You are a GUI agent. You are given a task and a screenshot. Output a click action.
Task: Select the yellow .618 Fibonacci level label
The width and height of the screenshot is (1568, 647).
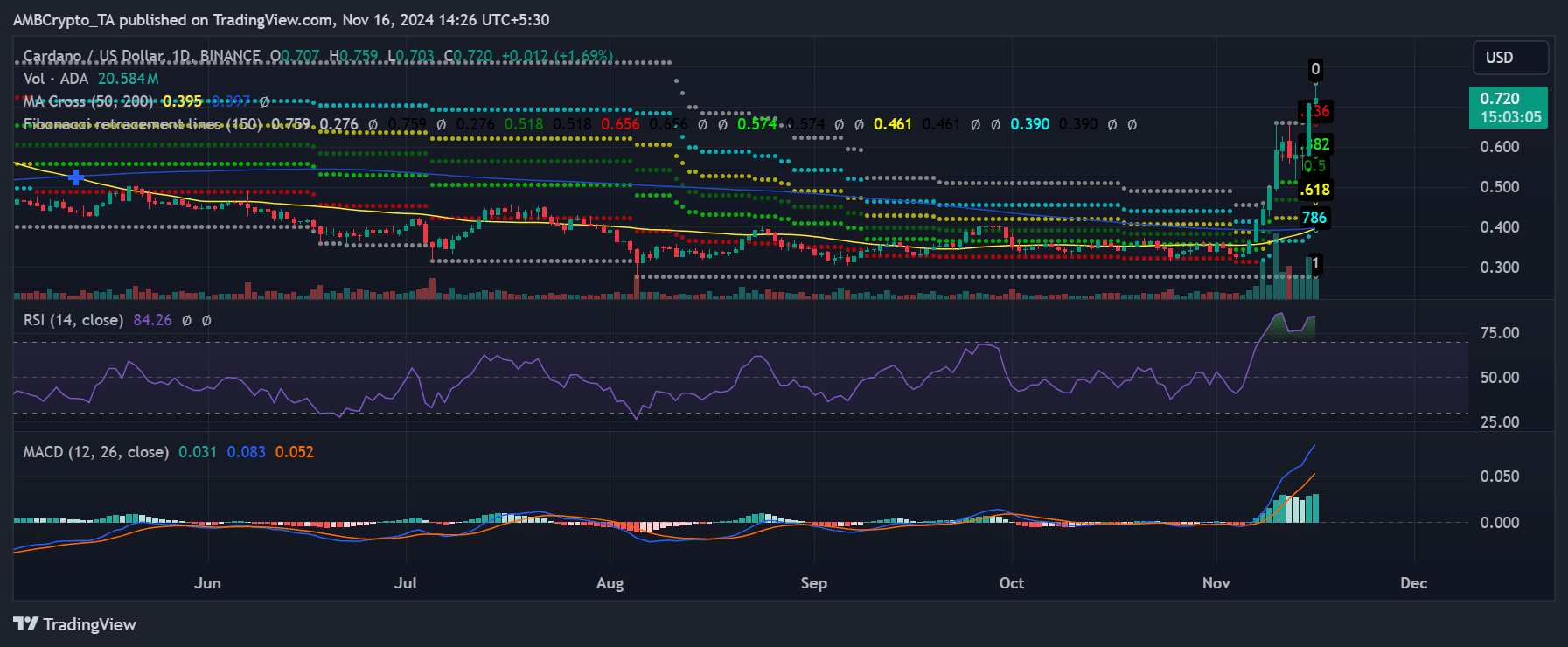(x=1315, y=190)
